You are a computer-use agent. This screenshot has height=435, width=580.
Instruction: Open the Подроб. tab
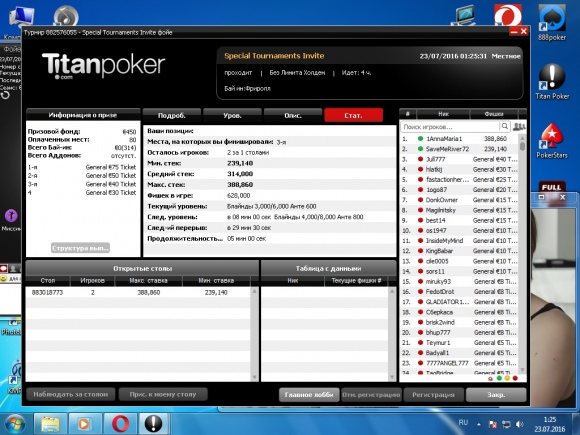pos(172,115)
